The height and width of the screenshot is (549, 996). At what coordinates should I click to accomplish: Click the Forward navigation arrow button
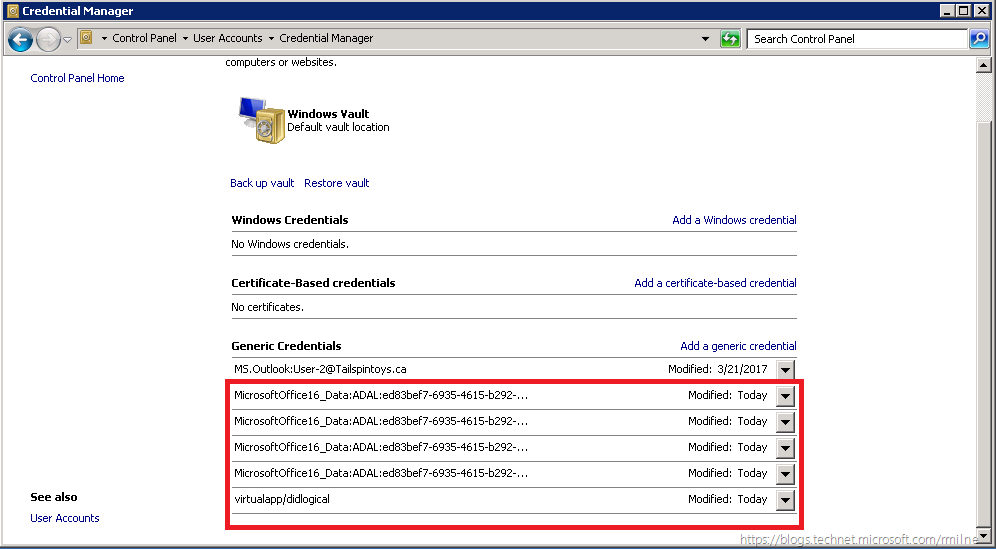[x=48, y=39]
